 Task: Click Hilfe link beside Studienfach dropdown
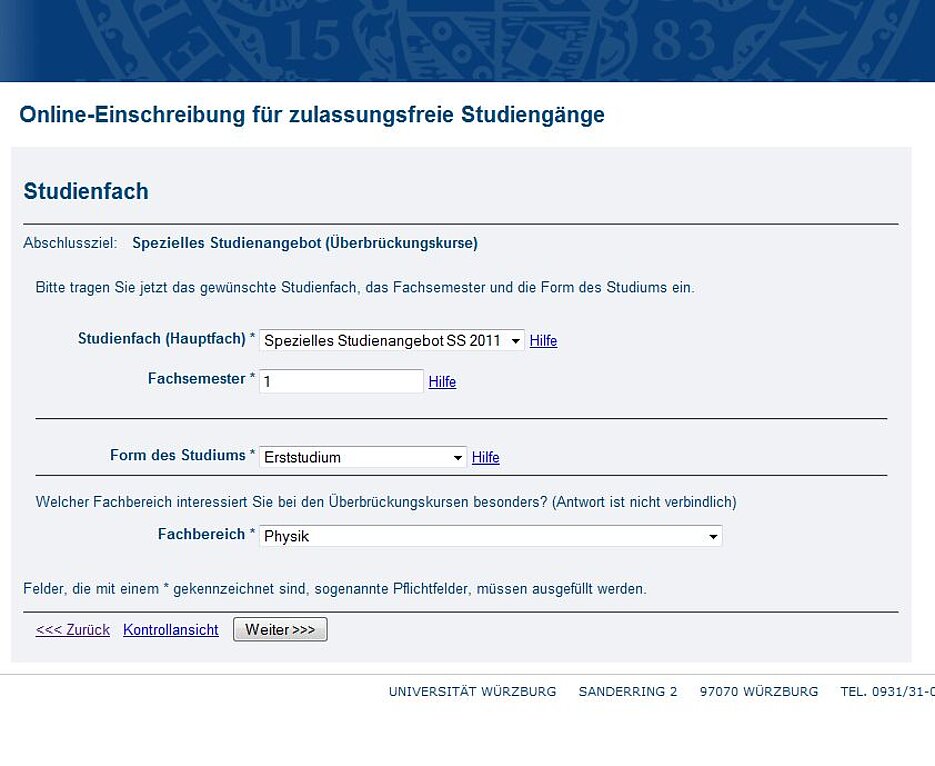543,341
